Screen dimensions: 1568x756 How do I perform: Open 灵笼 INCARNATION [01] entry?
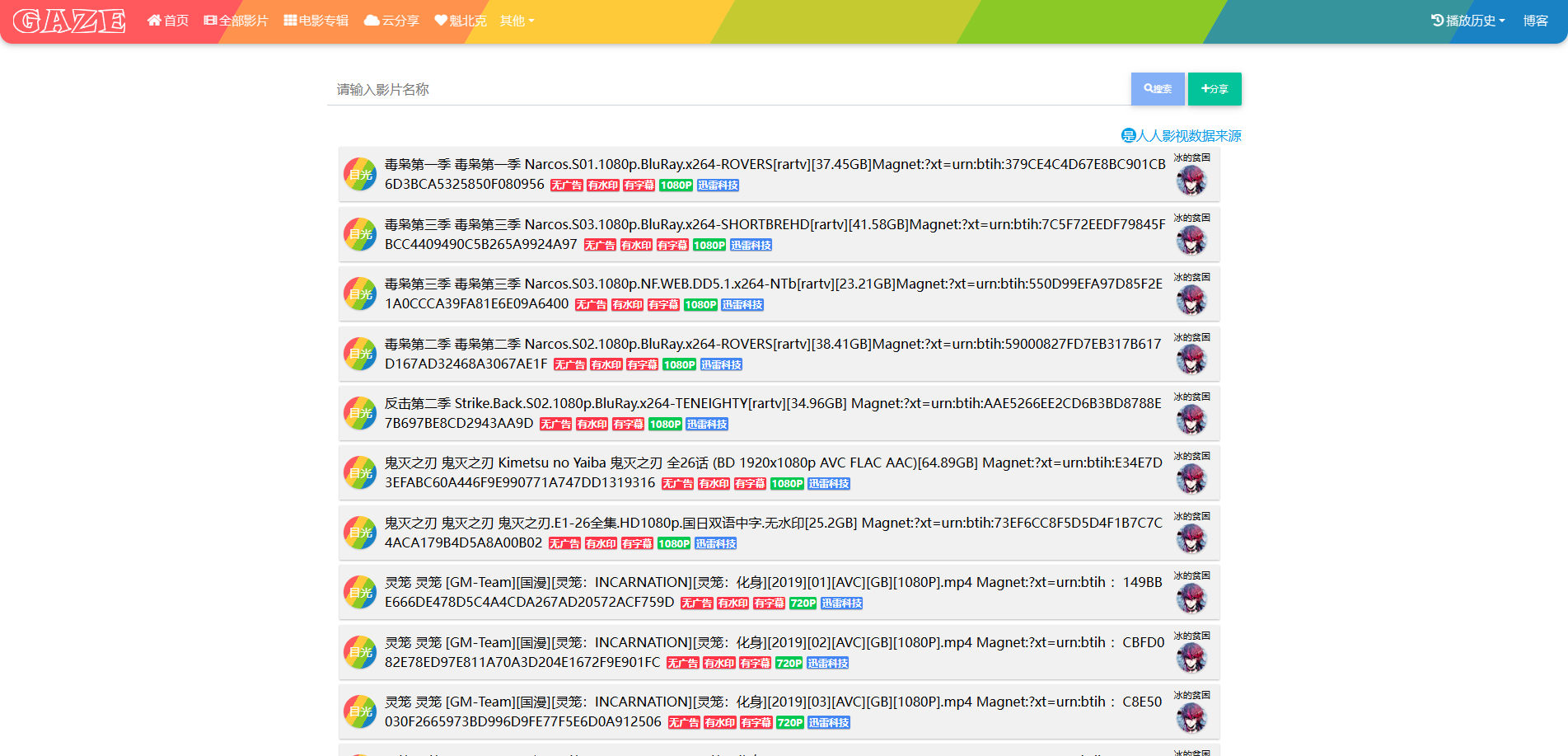(774, 592)
